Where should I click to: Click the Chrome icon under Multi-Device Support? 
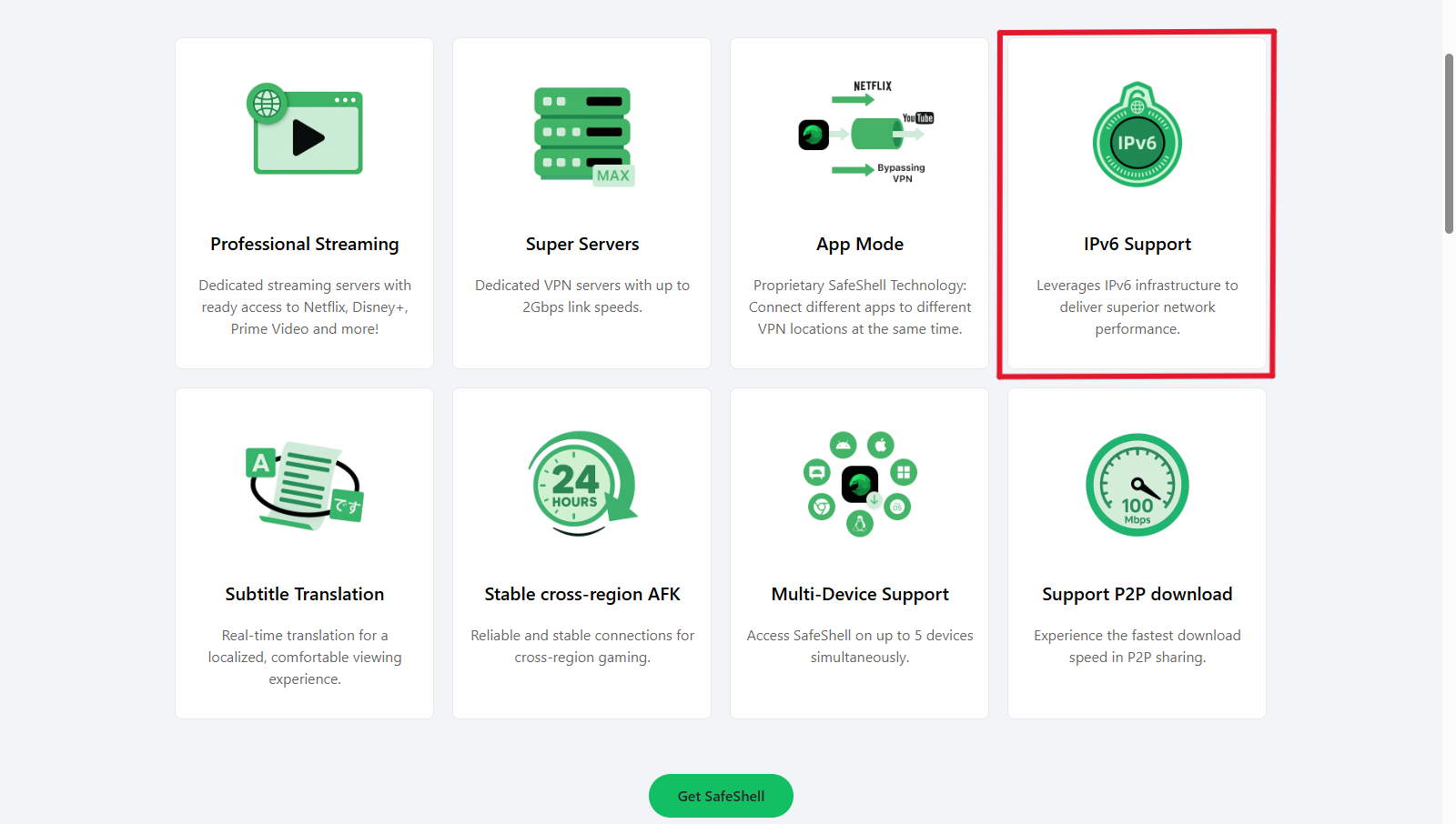(x=820, y=507)
